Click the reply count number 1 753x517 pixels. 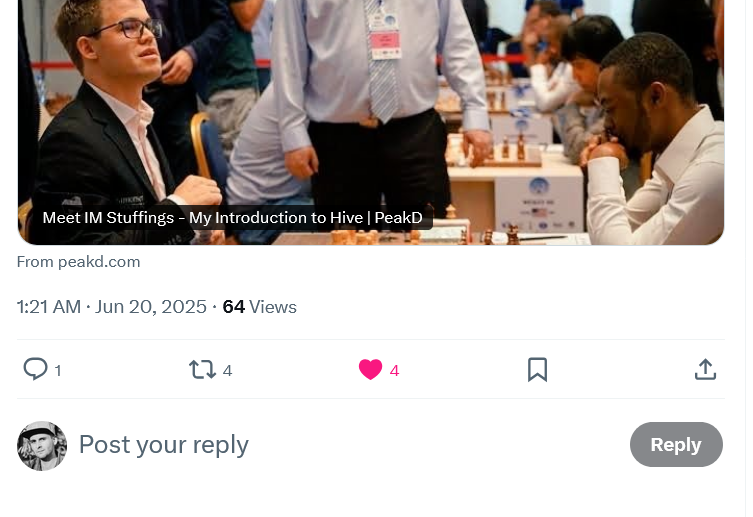pyautogui.click(x=58, y=371)
